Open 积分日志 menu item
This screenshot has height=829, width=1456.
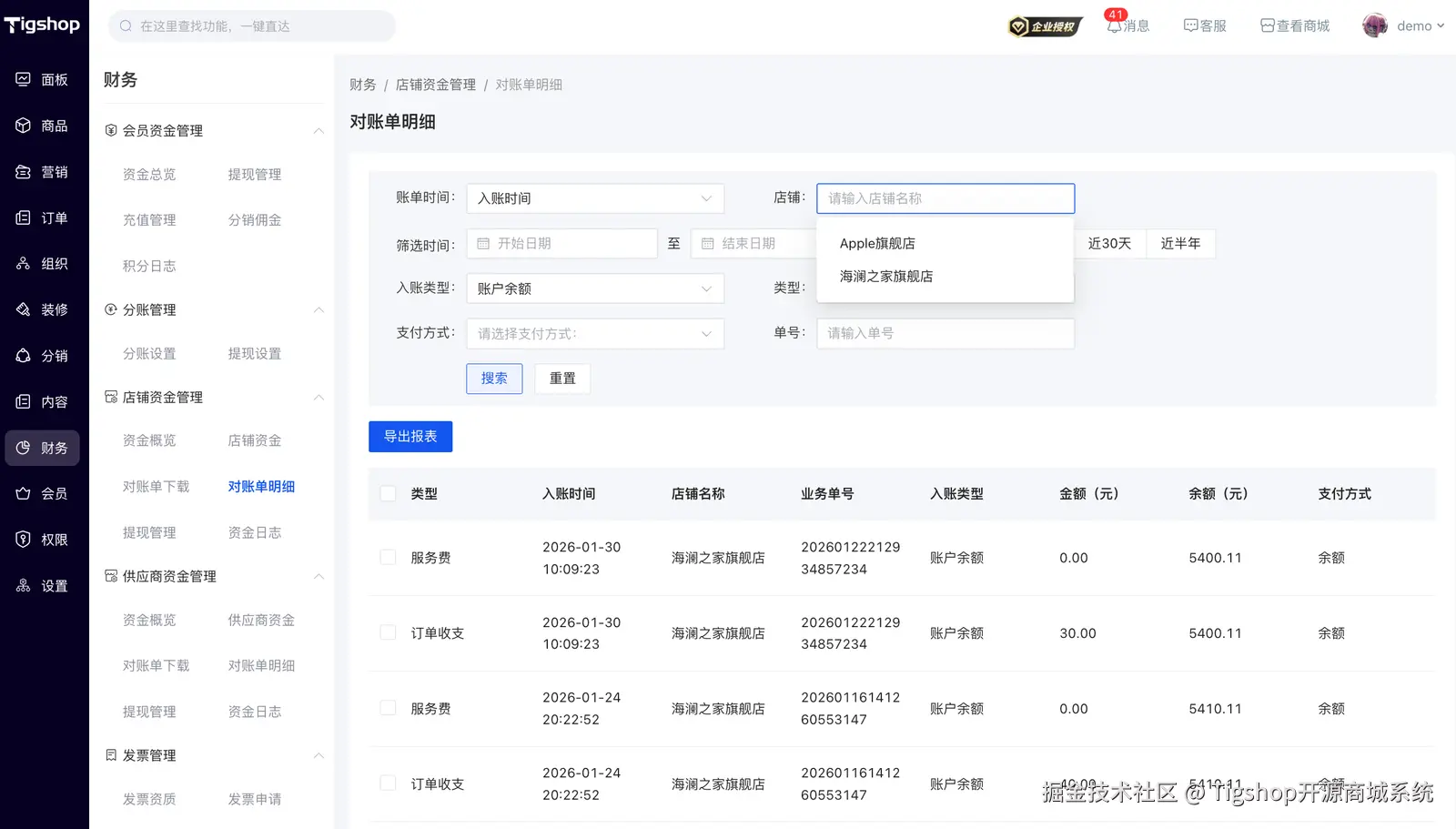click(149, 267)
